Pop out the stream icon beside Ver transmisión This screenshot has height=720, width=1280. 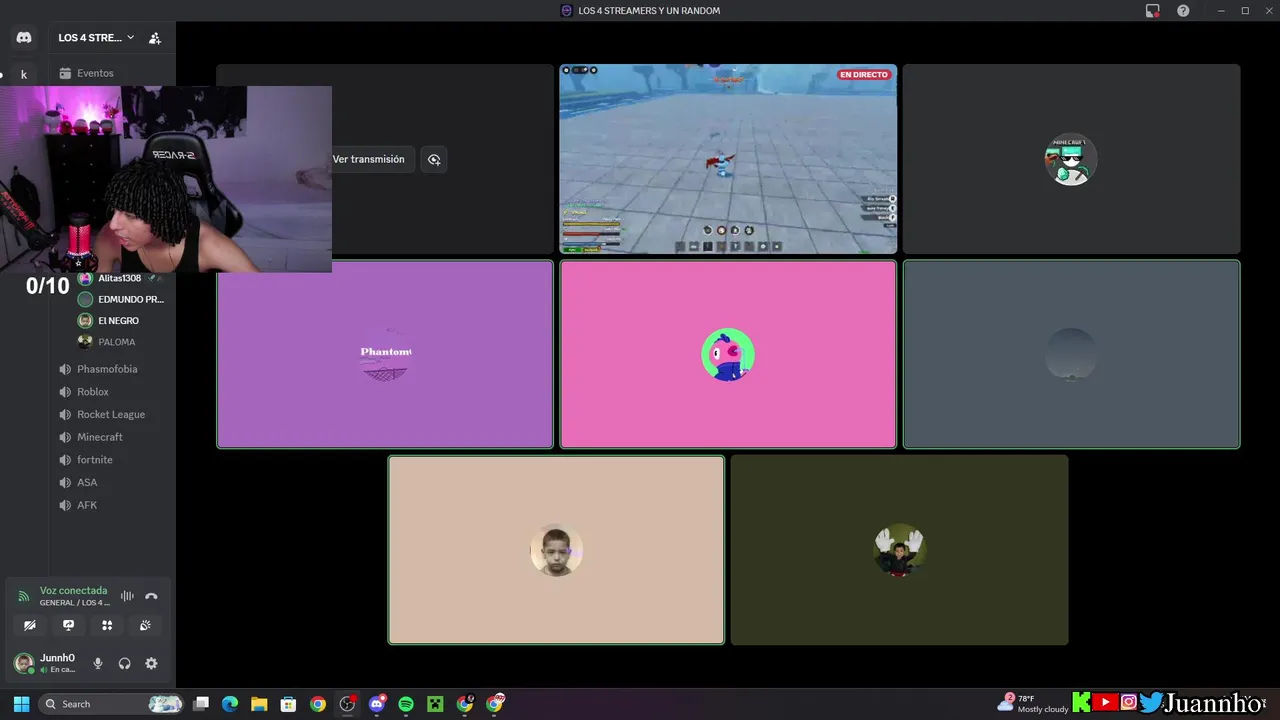(x=434, y=159)
